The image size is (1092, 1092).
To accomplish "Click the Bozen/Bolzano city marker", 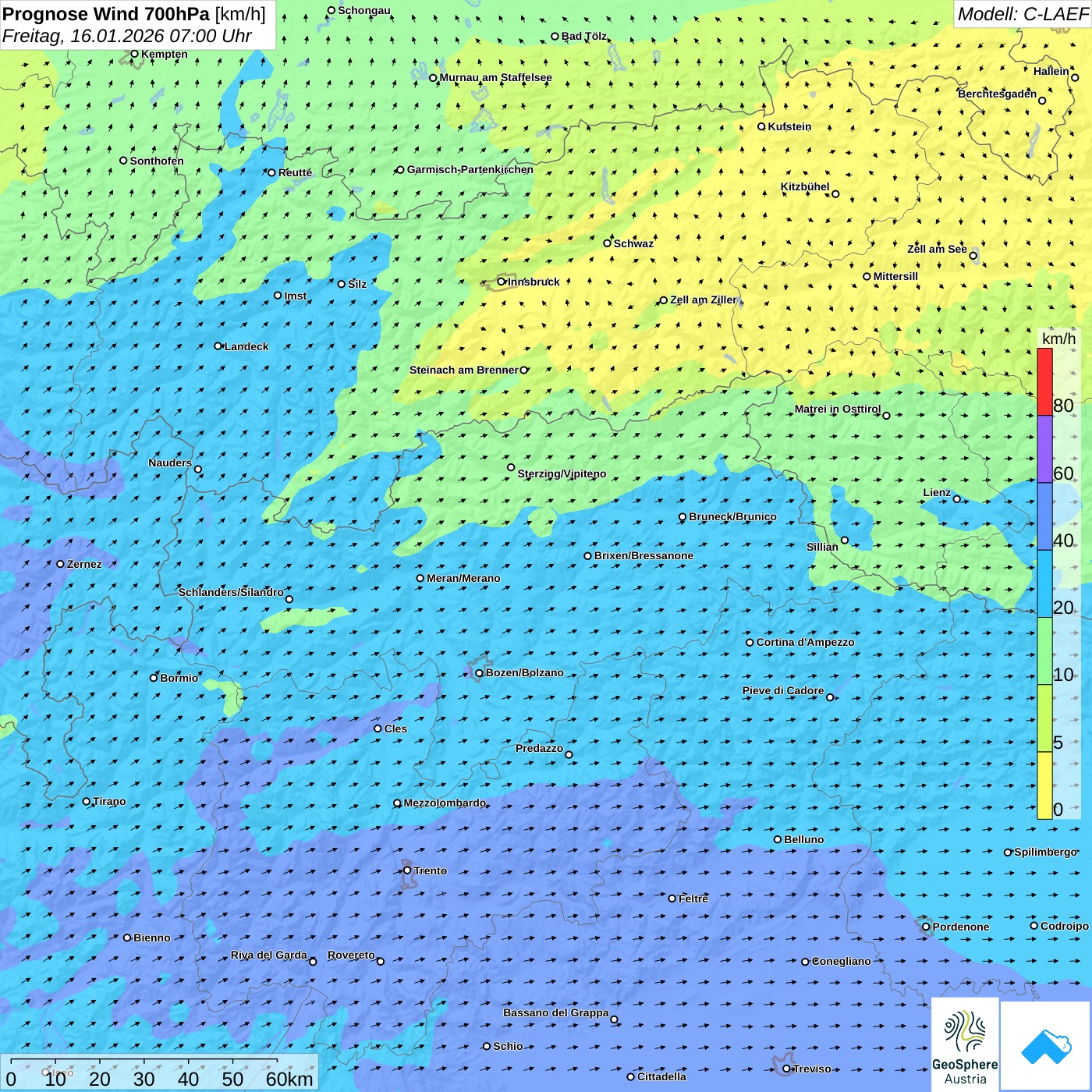I will [479, 673].
